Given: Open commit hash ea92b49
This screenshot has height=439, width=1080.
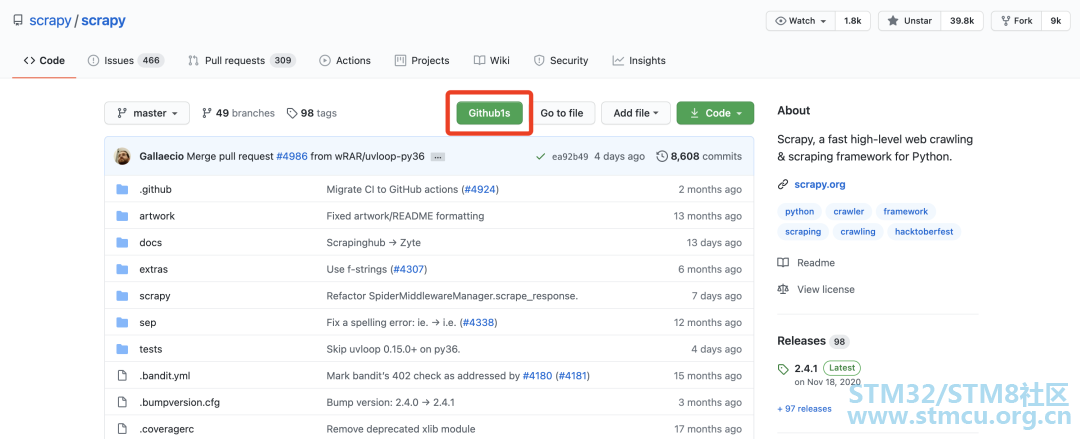Looking at the screenshot, I should (x=570, y=156).
